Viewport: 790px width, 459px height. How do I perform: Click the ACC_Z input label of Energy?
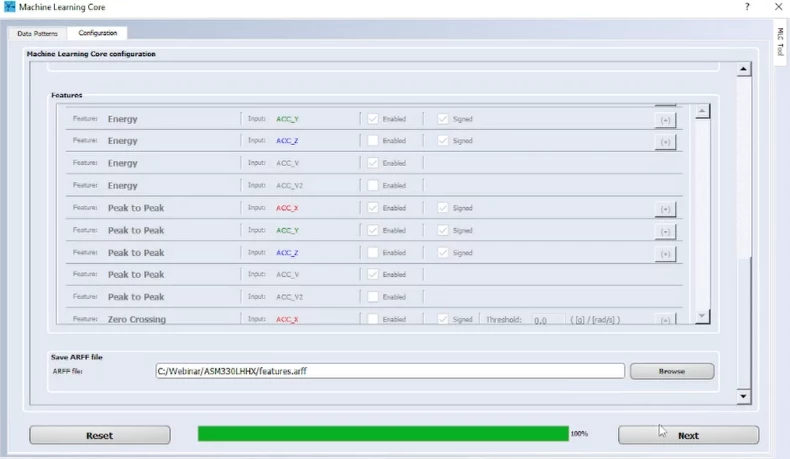coord(287,141)
